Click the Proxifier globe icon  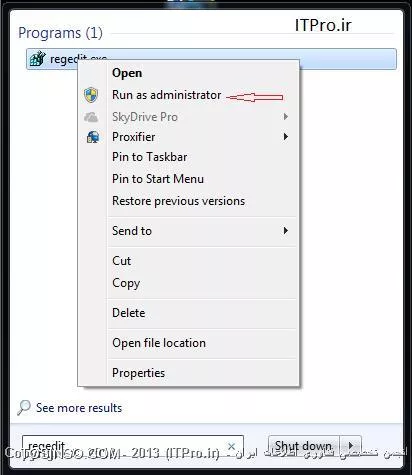point(93,137)
